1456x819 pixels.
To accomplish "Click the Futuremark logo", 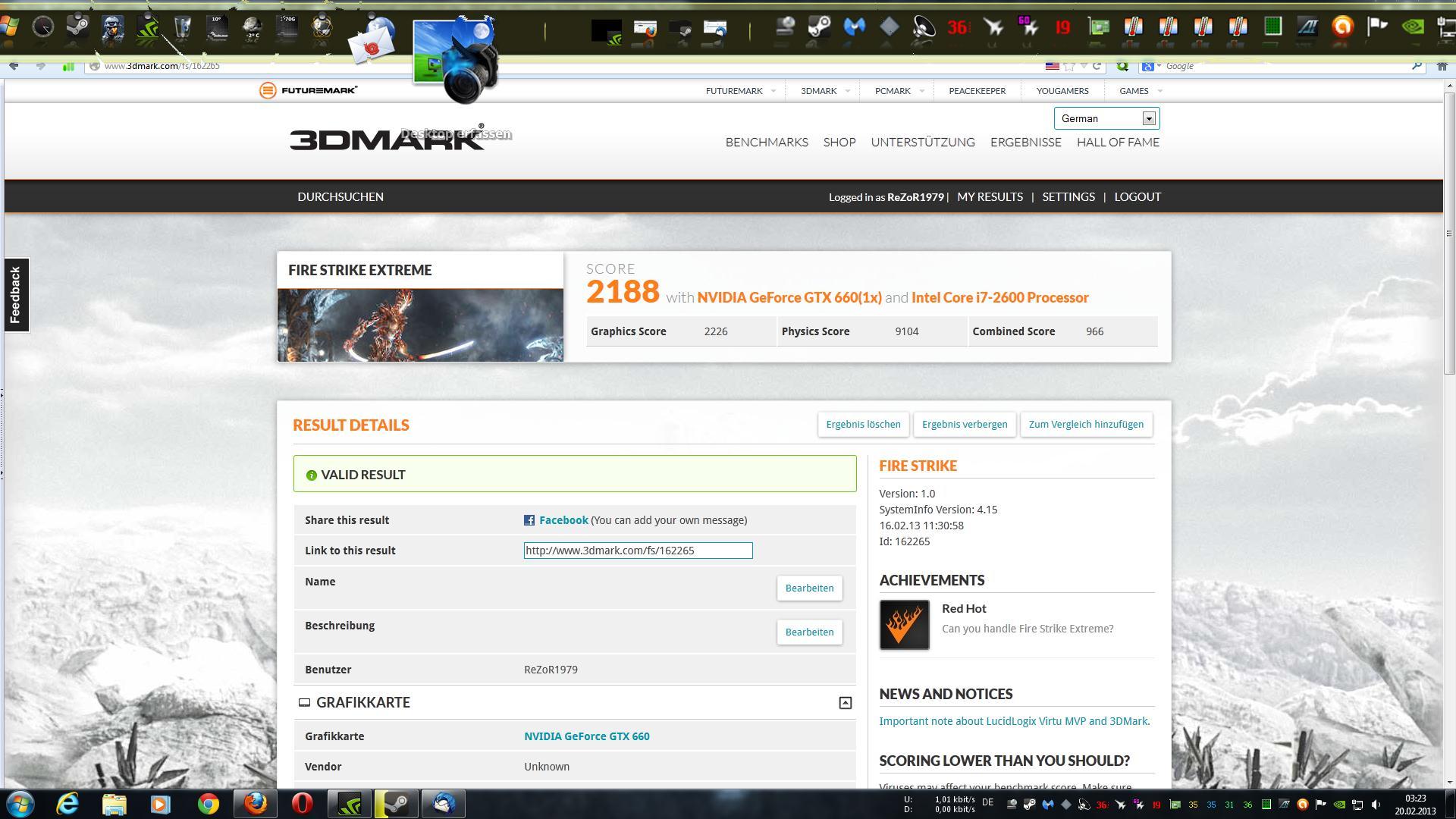I will pyautogui.click(x=308, y=90).
